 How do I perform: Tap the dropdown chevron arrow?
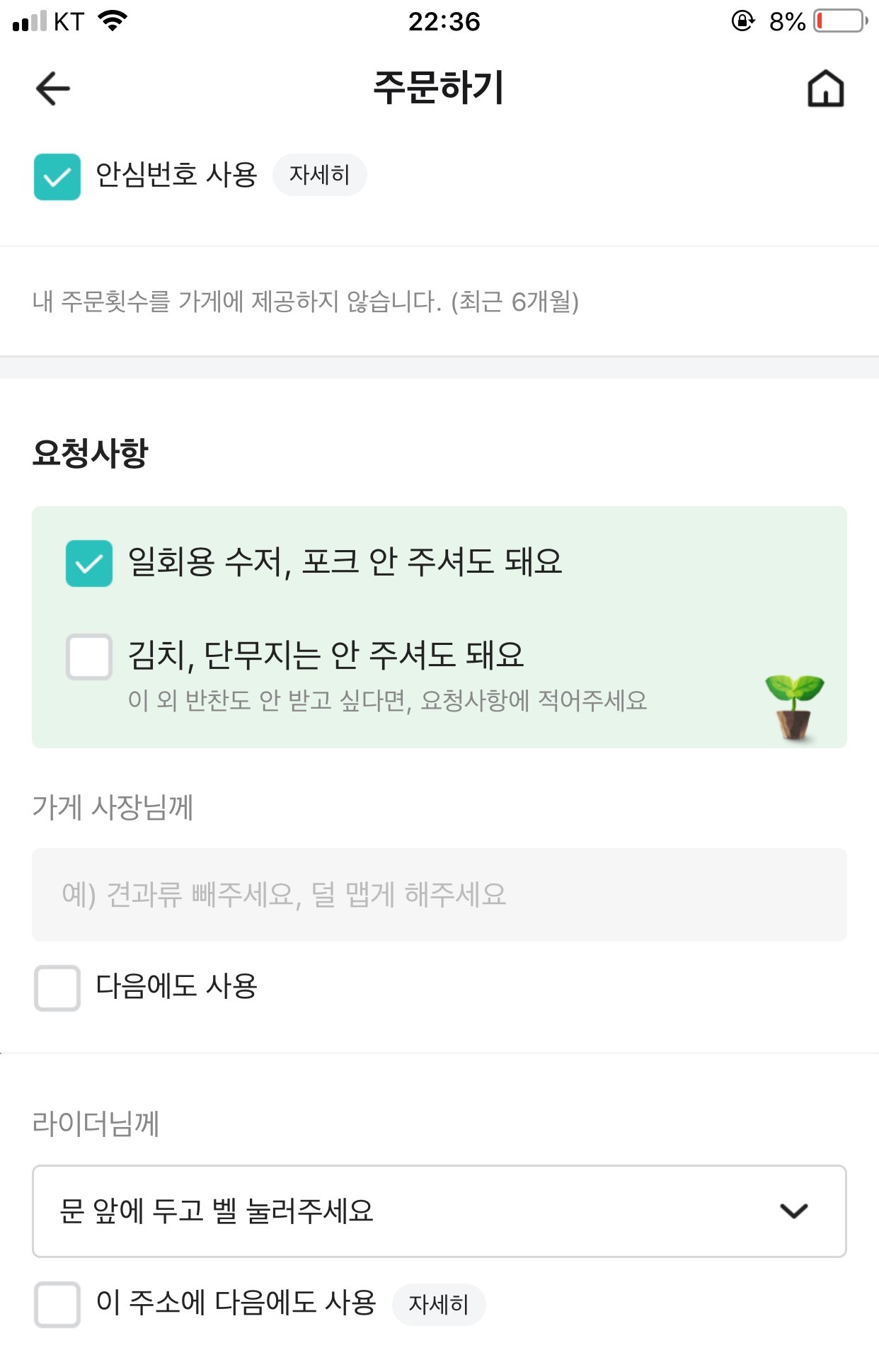(x=793, y=1211)
